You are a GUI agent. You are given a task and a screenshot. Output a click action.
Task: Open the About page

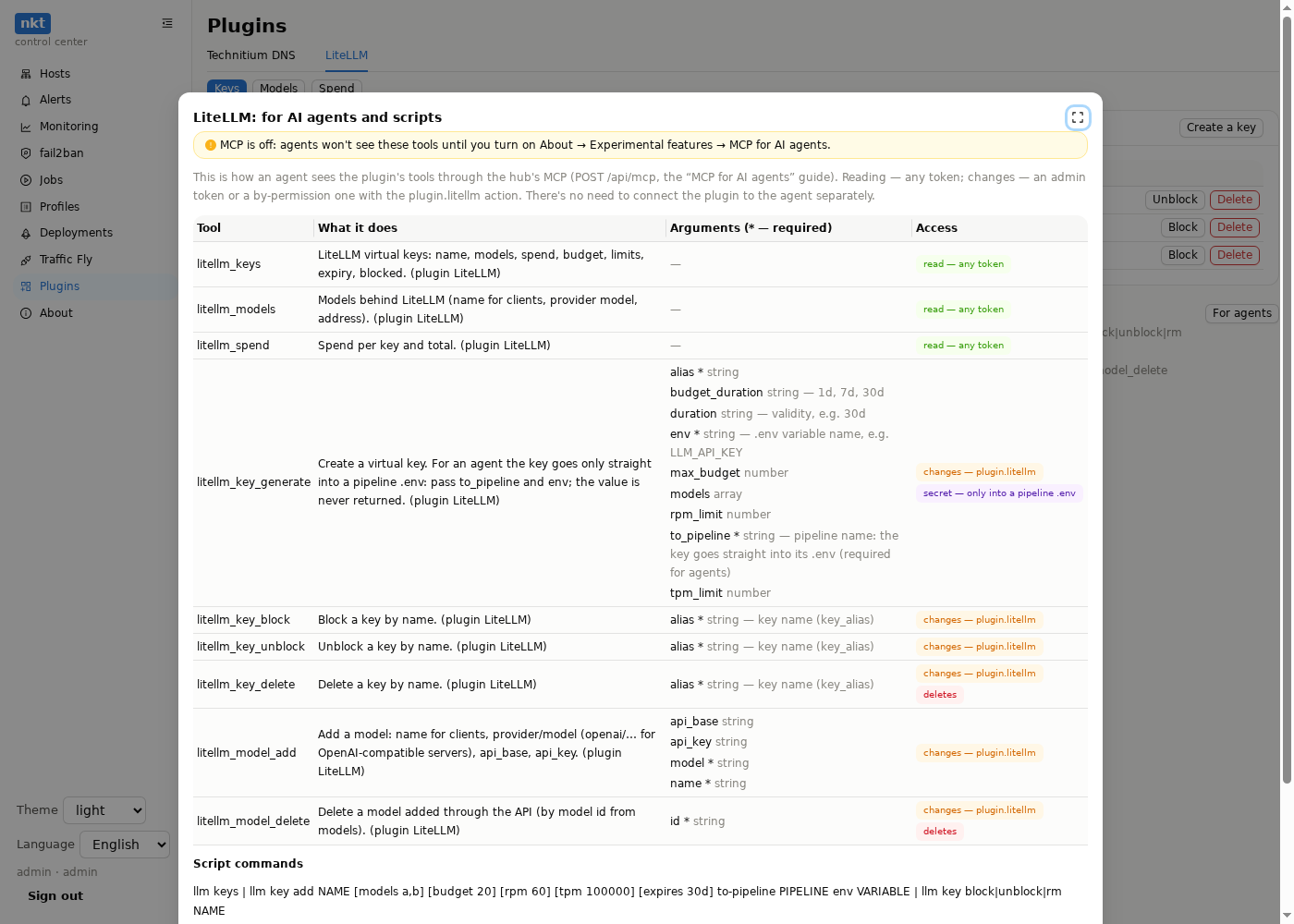(55, 313)
